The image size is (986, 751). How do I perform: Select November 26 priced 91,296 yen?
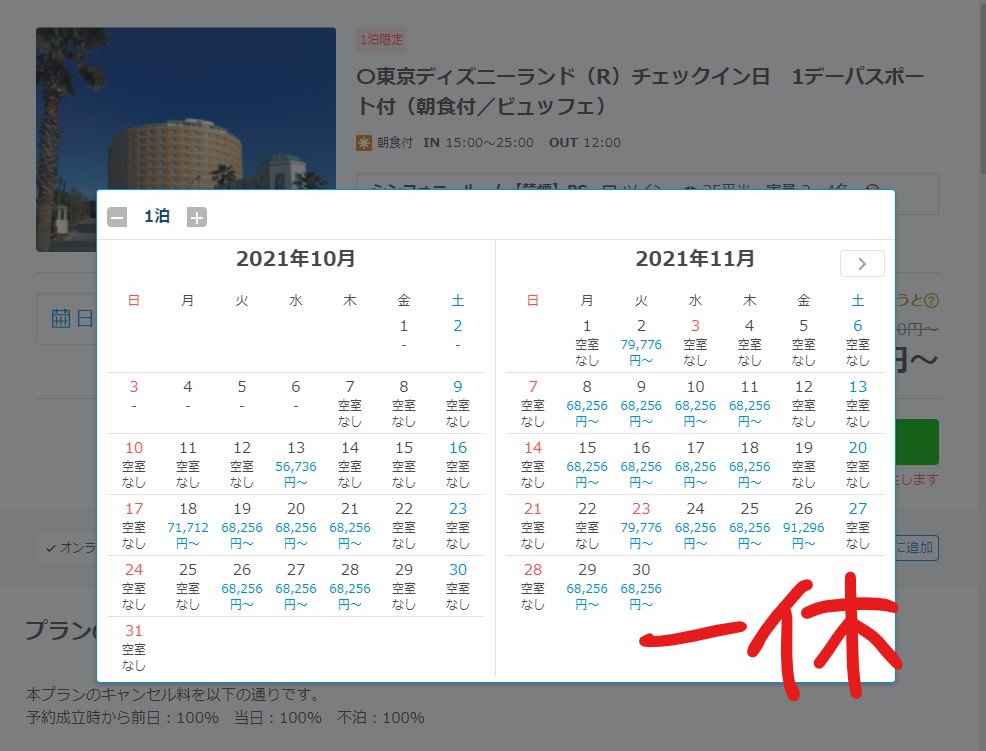click(803, 526)
